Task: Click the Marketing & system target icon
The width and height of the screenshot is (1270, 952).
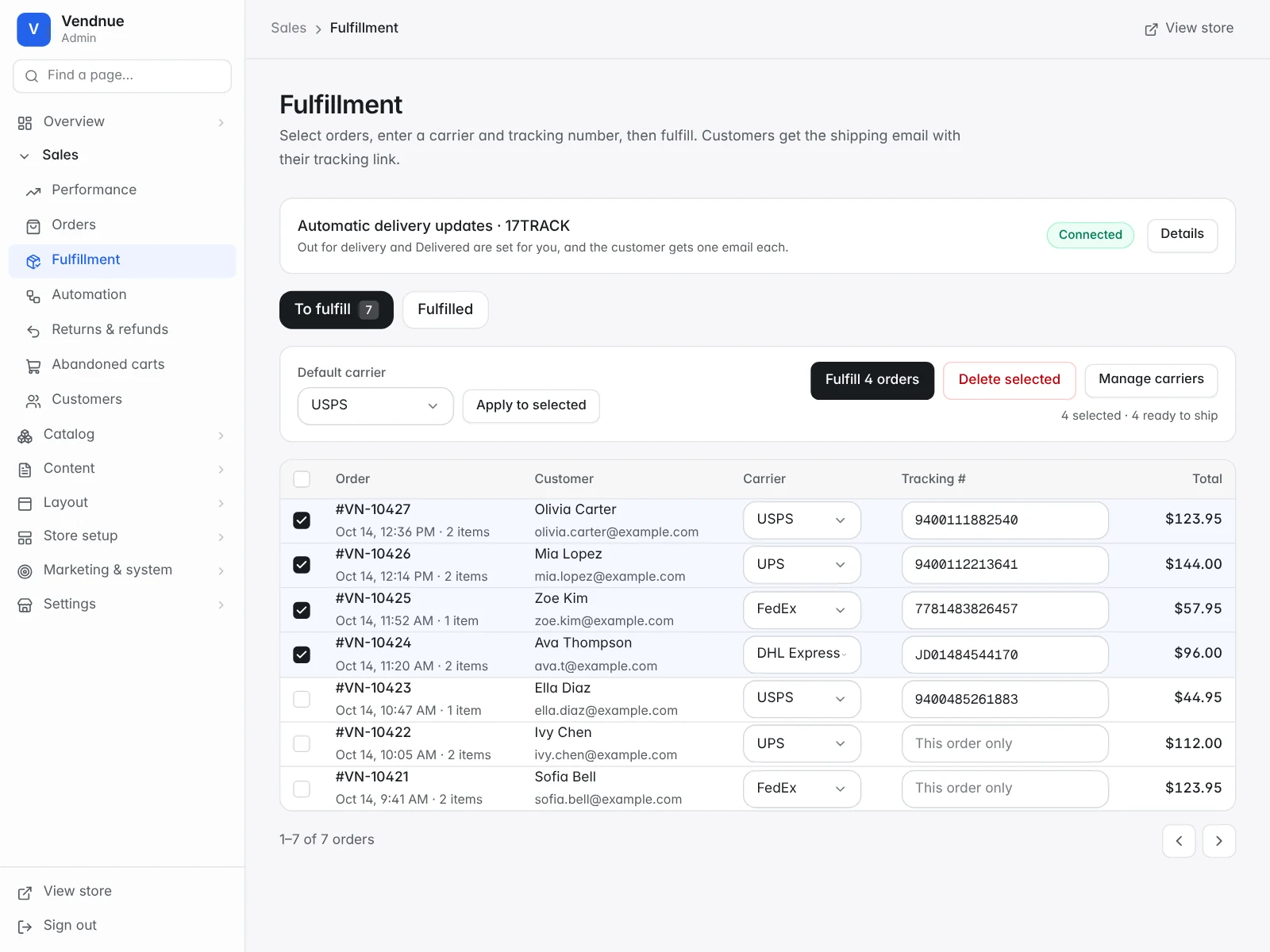Action: (x=25, y=571)
